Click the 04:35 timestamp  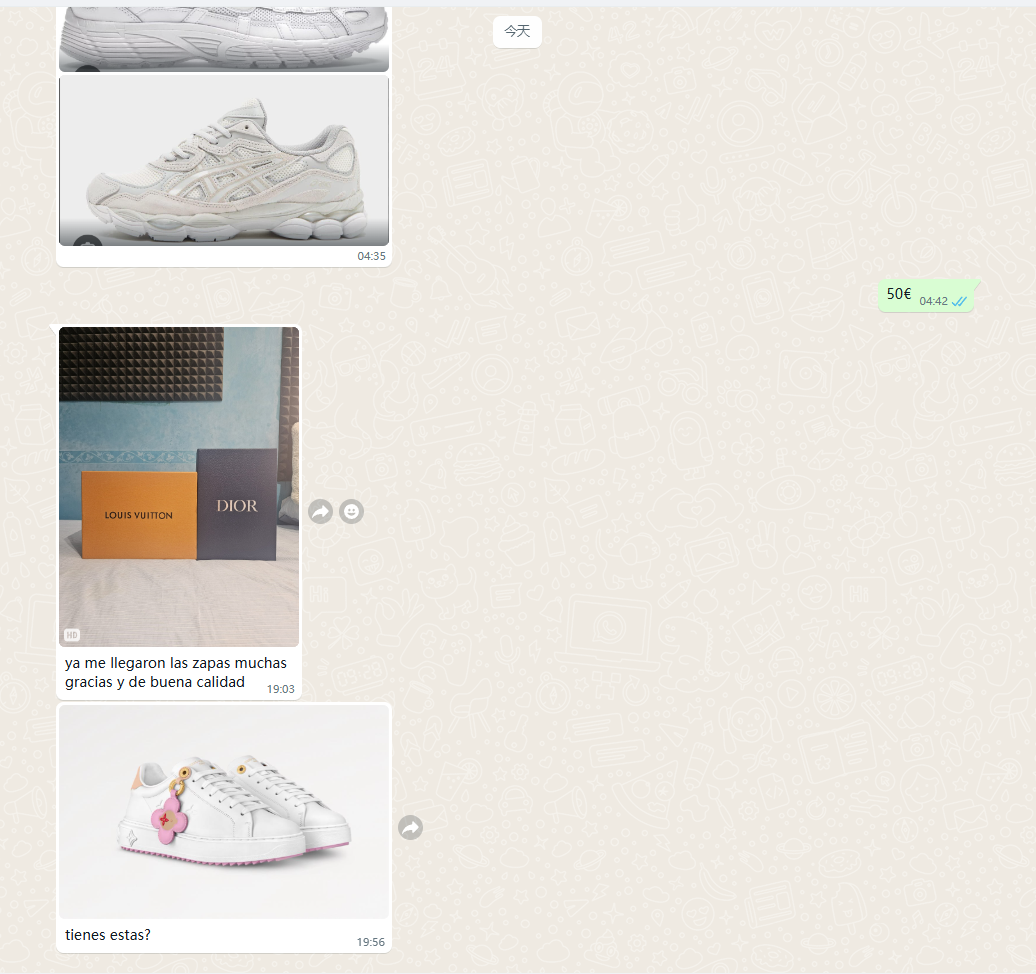coord(371,256)
